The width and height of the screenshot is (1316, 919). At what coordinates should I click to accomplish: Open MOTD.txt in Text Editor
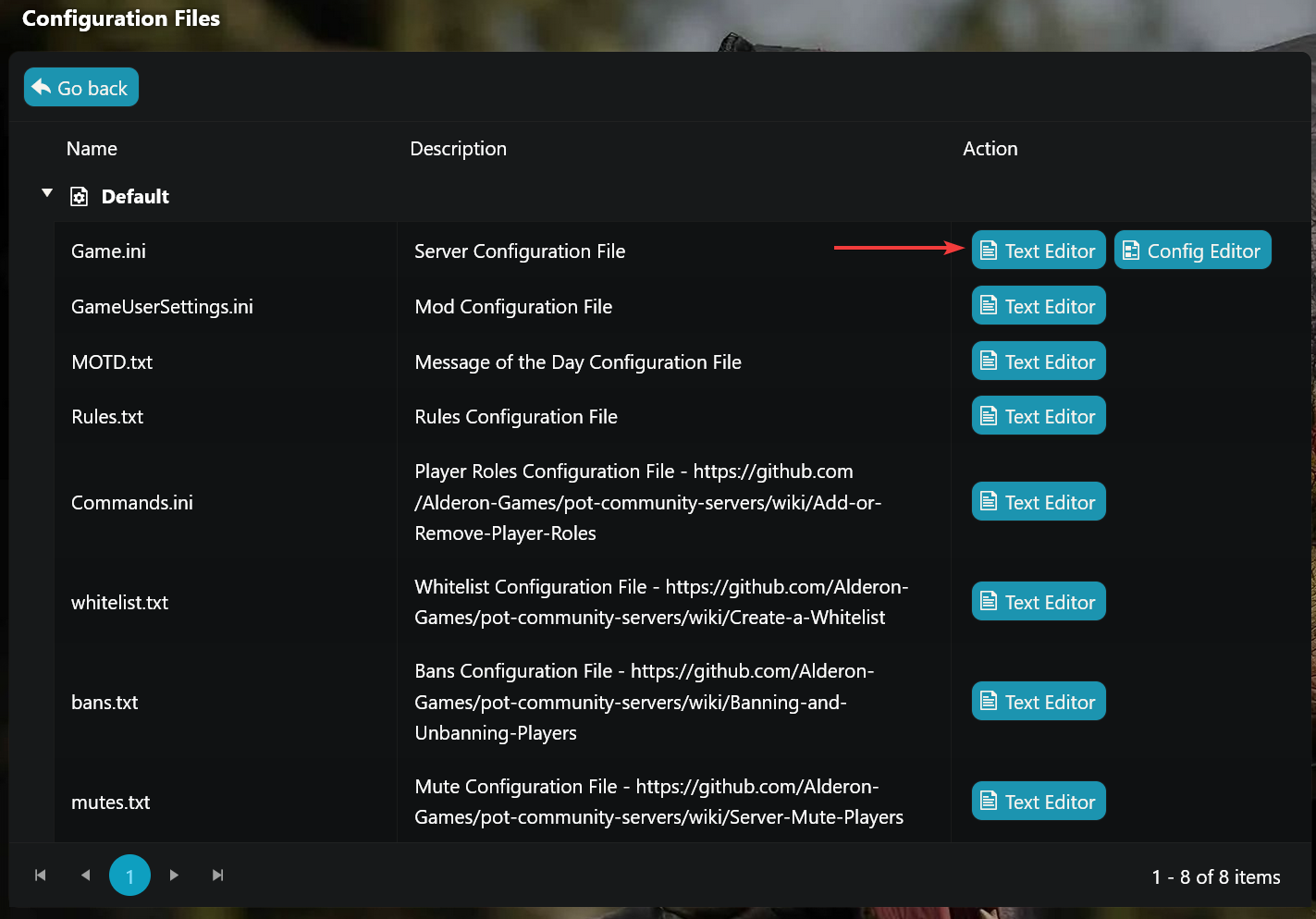click(x=1038, y=361)
